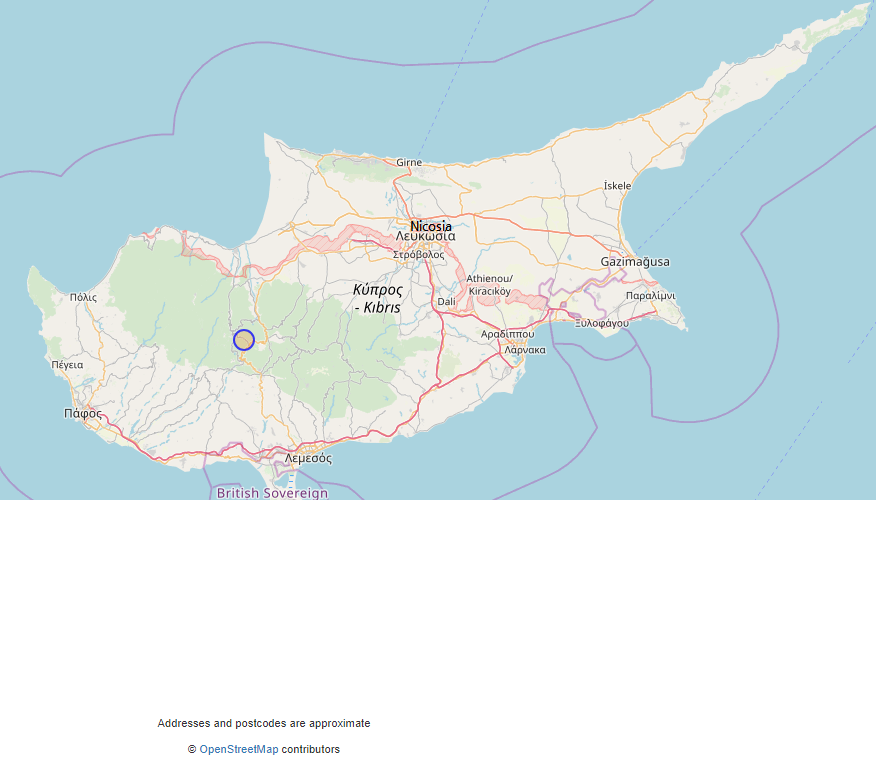Viewport: 876px width, 759px height.
Task: Click the Gazimağusa city label
Action: coord(635,261)
